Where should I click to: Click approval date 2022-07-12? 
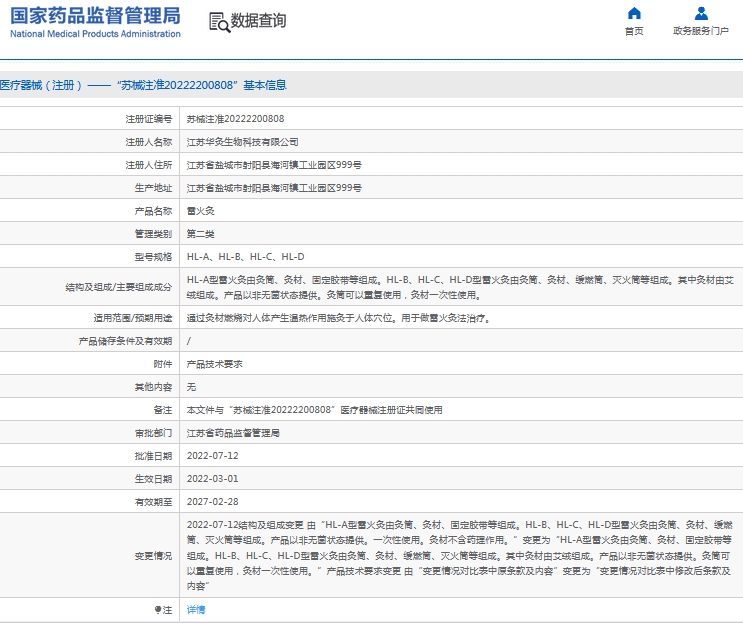point(212,456)
